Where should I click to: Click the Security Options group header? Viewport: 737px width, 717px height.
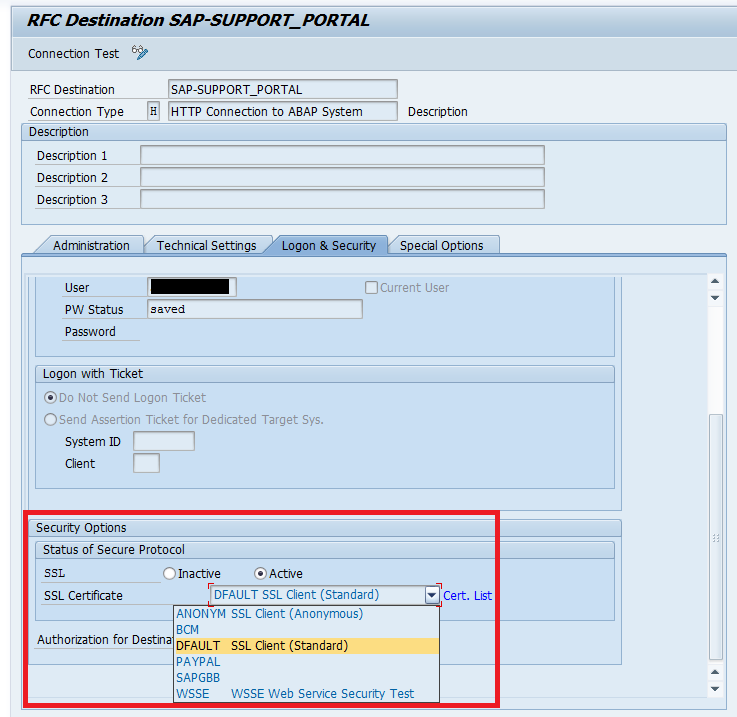coord(325,528)
